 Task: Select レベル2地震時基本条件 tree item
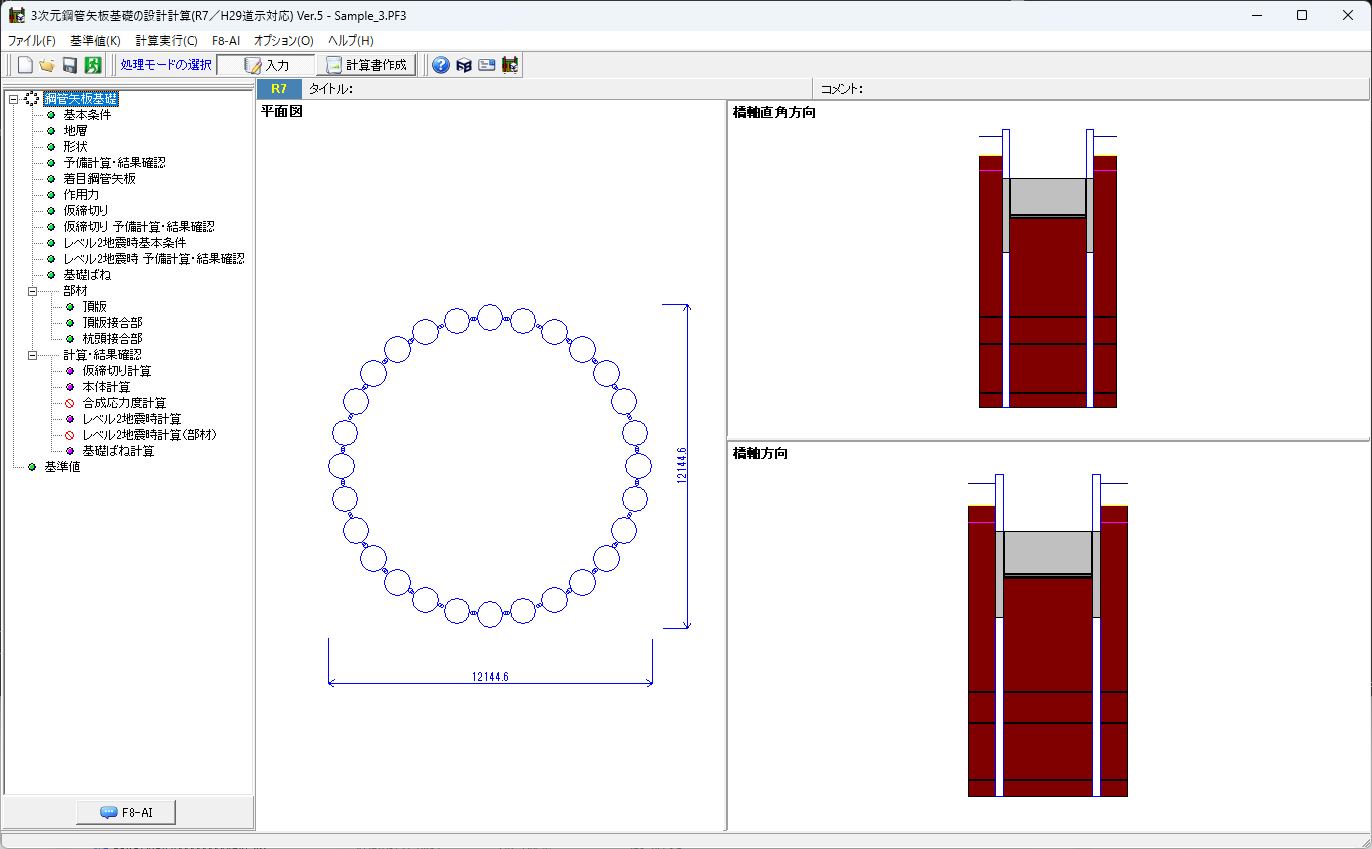(124, 243)
